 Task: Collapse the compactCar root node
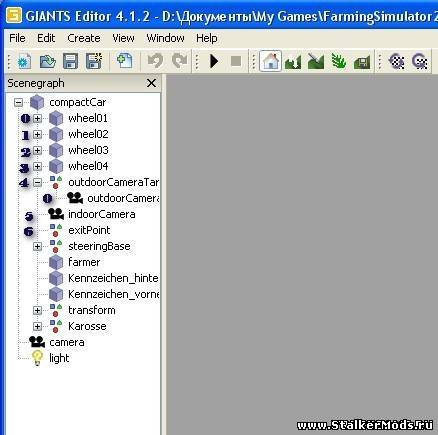[18, 102]
